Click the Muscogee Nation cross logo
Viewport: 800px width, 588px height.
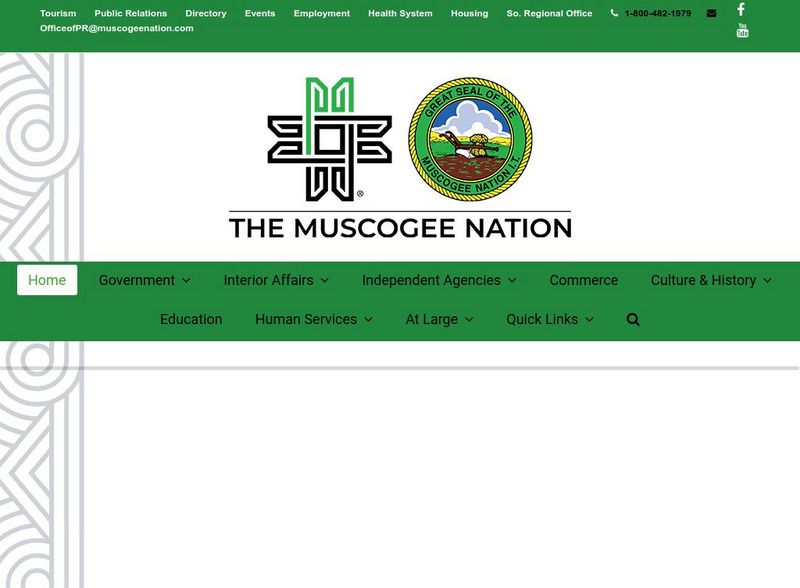[x=330, y=139]
